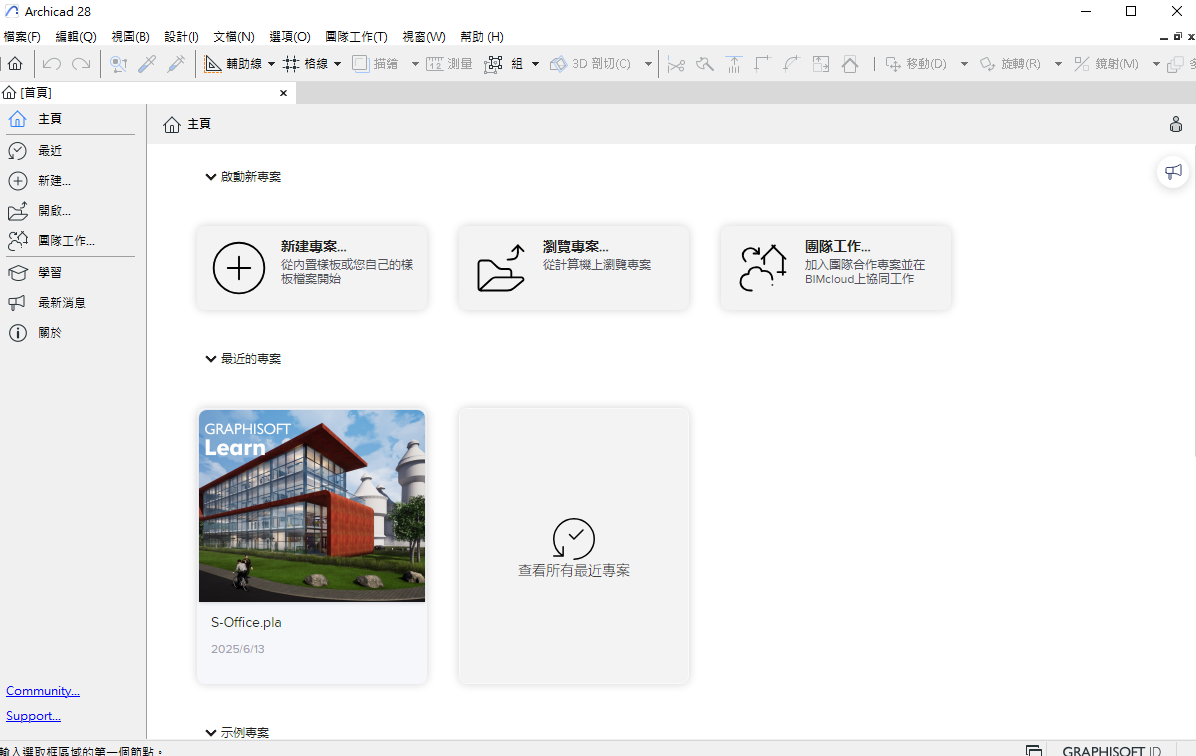This screenshot has width=1196, height=756.
Task: Click the house-shaped roof trim toolbar icon
Action: [x=850, y=64]
